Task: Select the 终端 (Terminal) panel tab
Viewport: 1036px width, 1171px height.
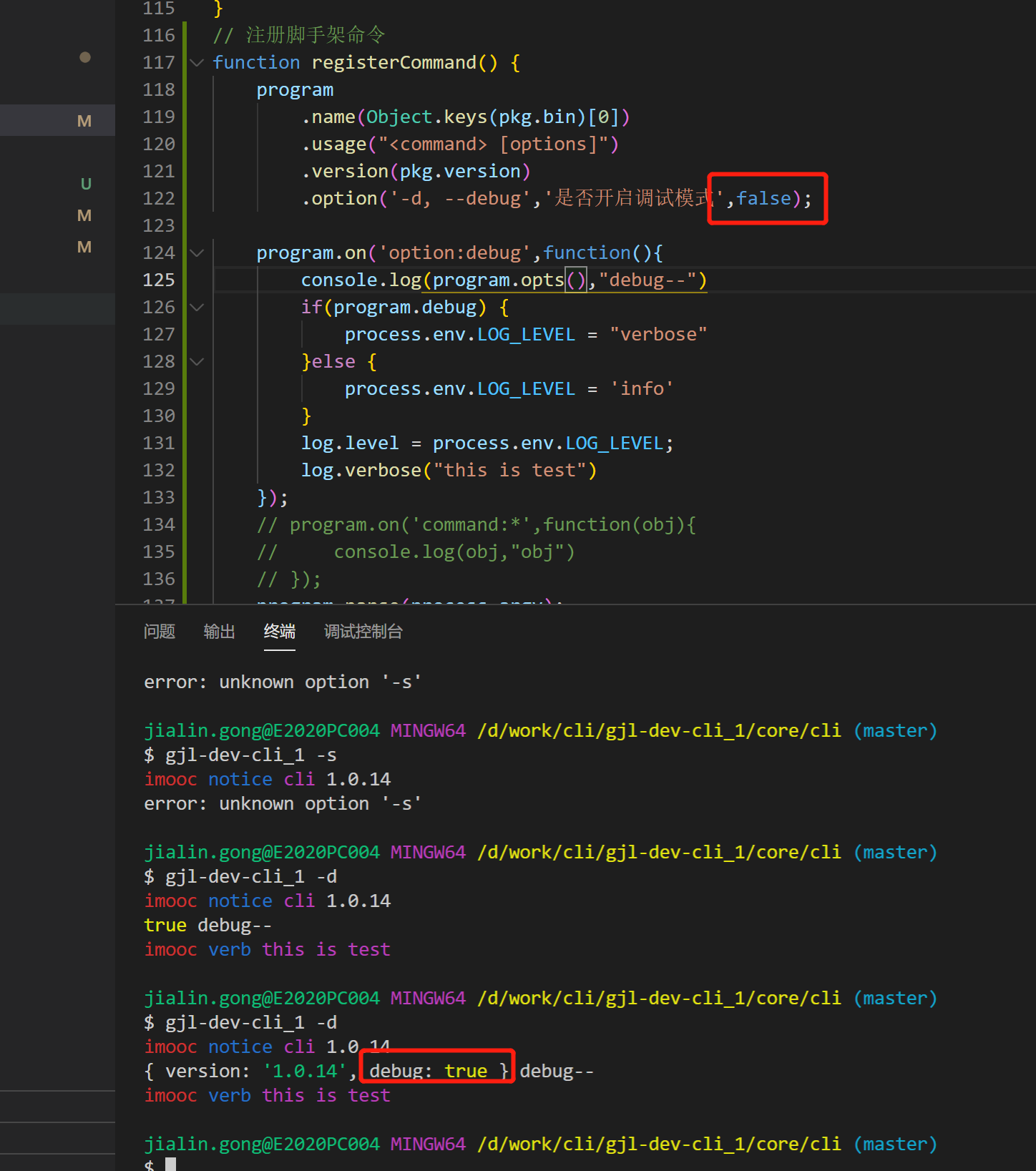Action: click(x=280, y=632)
